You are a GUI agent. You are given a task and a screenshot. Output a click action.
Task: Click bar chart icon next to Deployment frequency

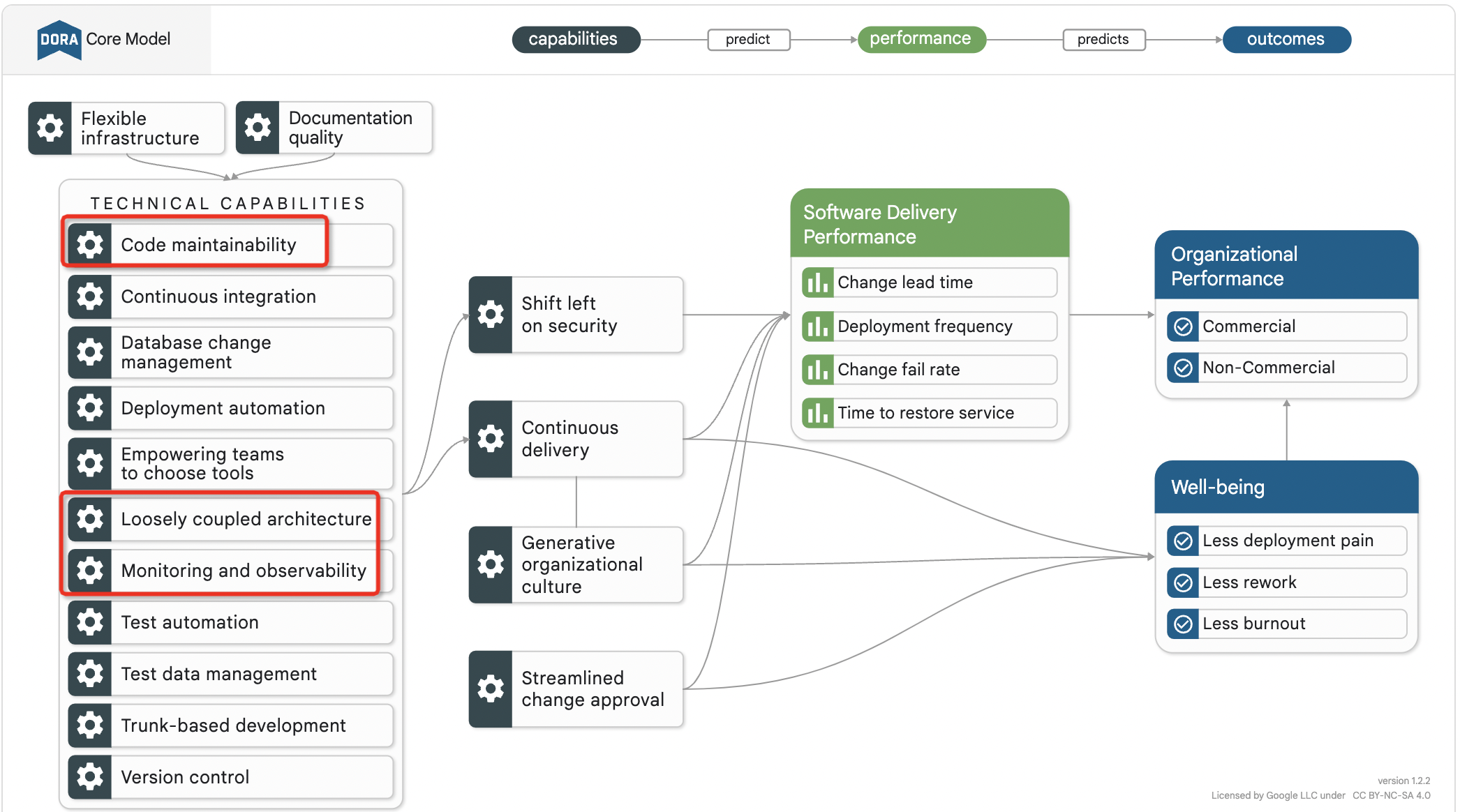(817, 326)
